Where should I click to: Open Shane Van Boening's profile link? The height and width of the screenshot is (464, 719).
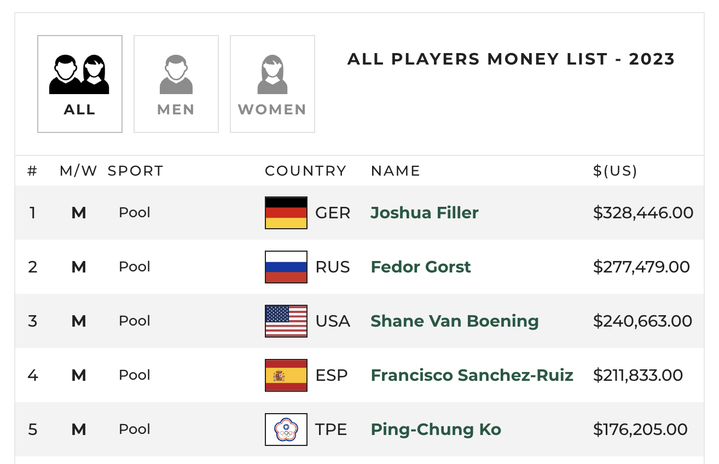(454, 321)
